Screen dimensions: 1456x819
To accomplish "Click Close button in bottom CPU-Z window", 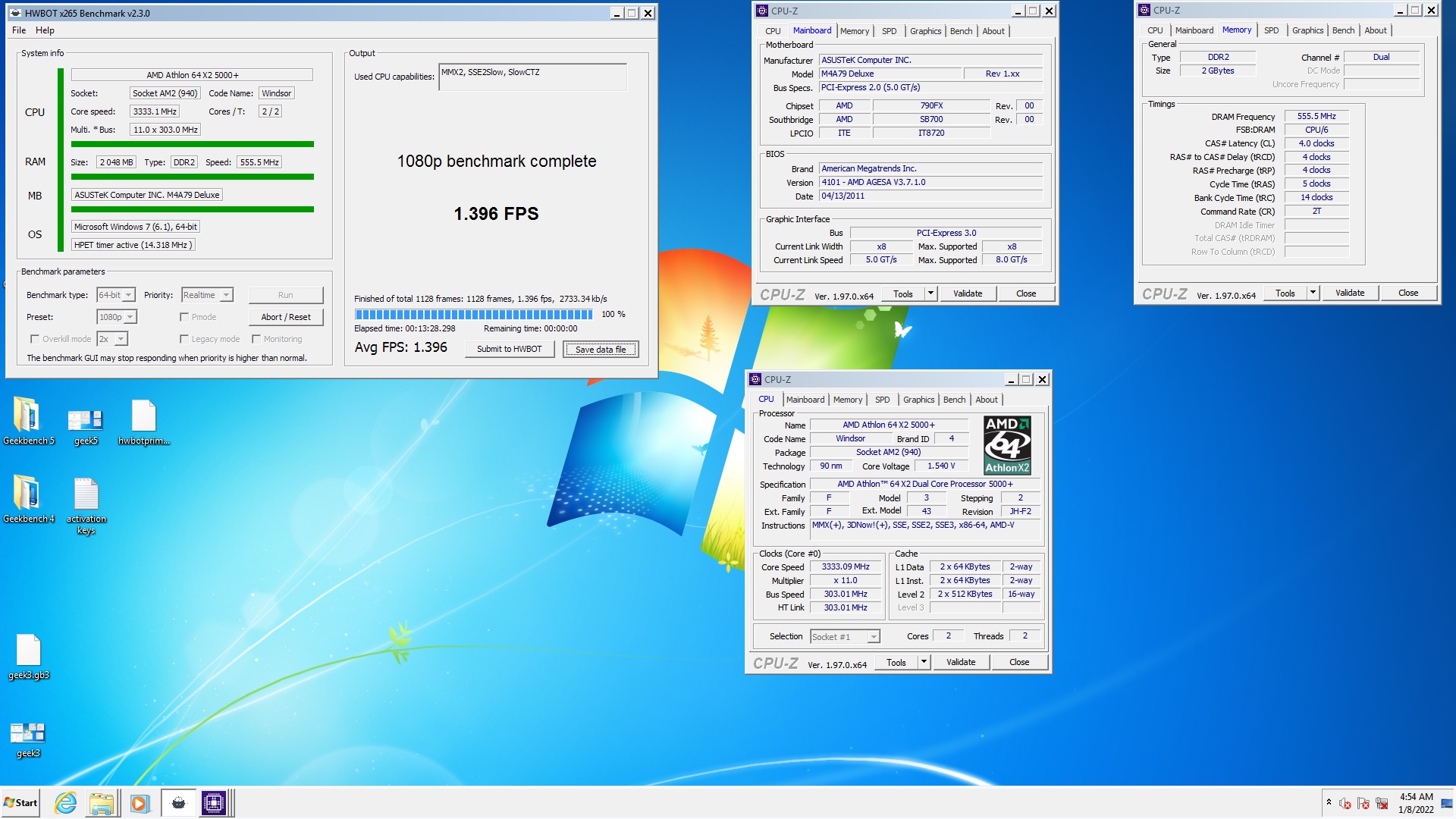I will (x=1018, y=662).
